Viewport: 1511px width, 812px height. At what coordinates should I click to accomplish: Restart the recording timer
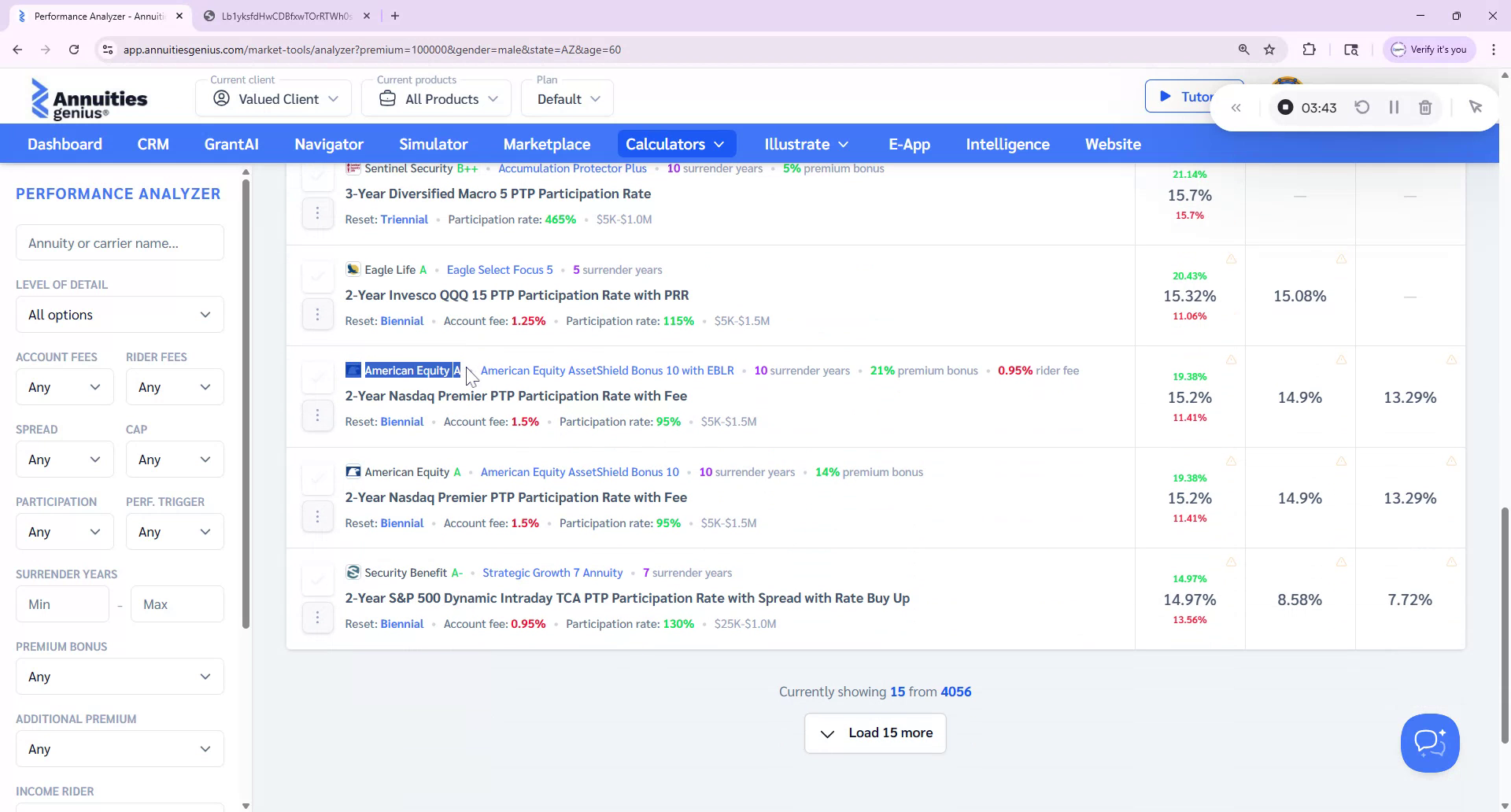(1362, 107)
